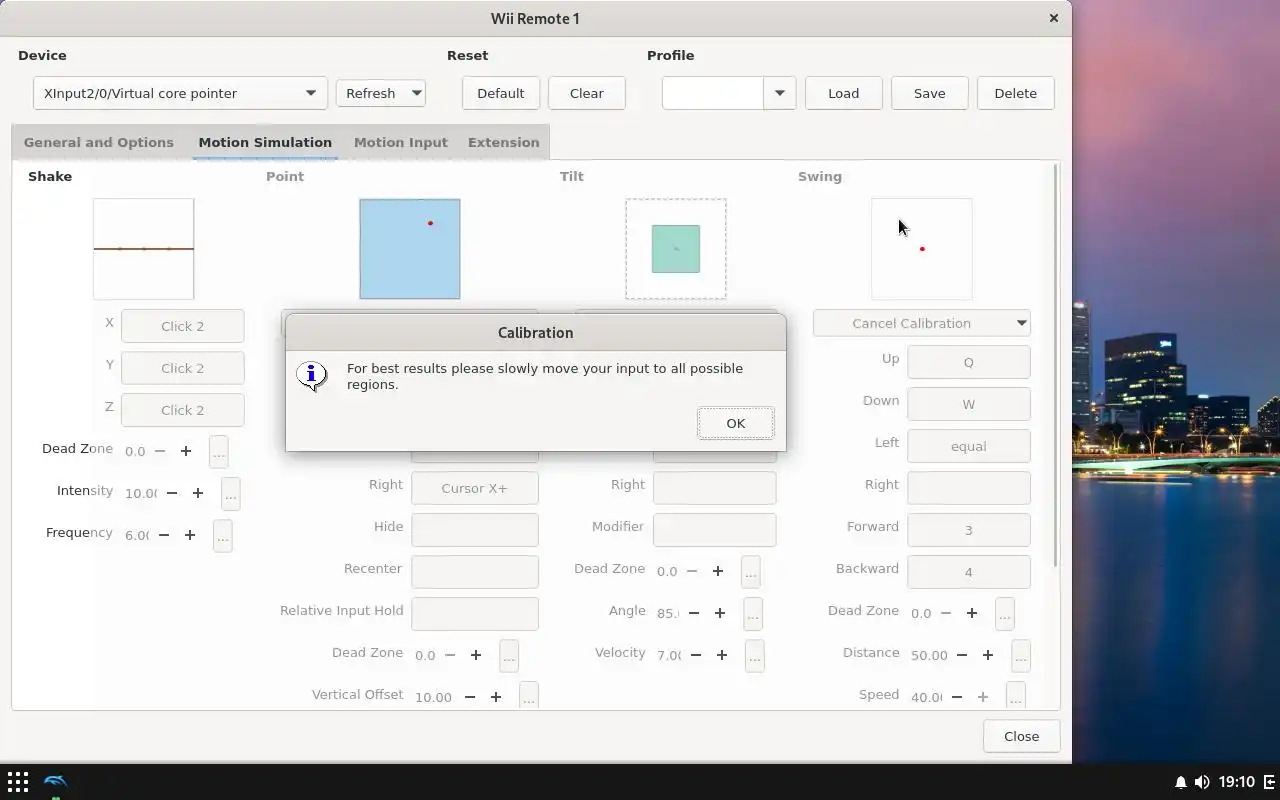
Task: Increase Shake Intensity value
Action: click(198, 493)
